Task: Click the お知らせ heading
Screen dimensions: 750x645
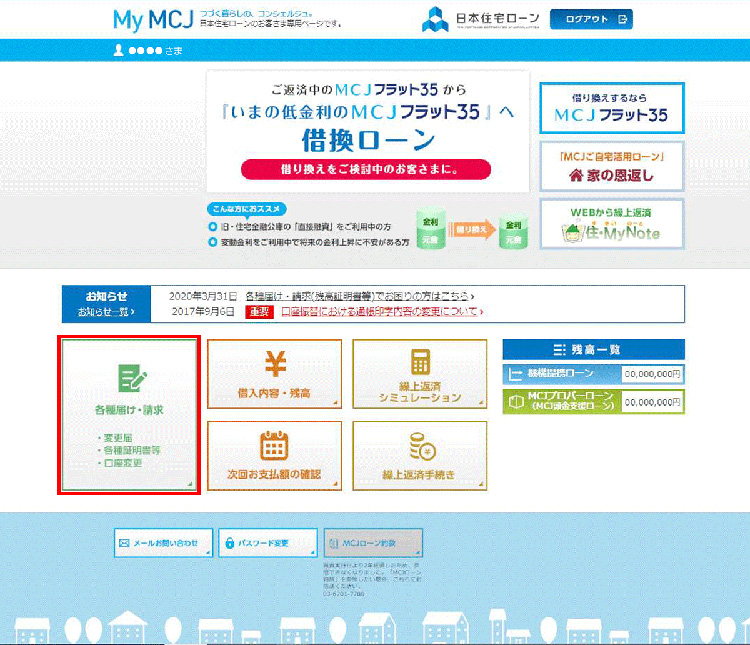Action: click(106, 296)
